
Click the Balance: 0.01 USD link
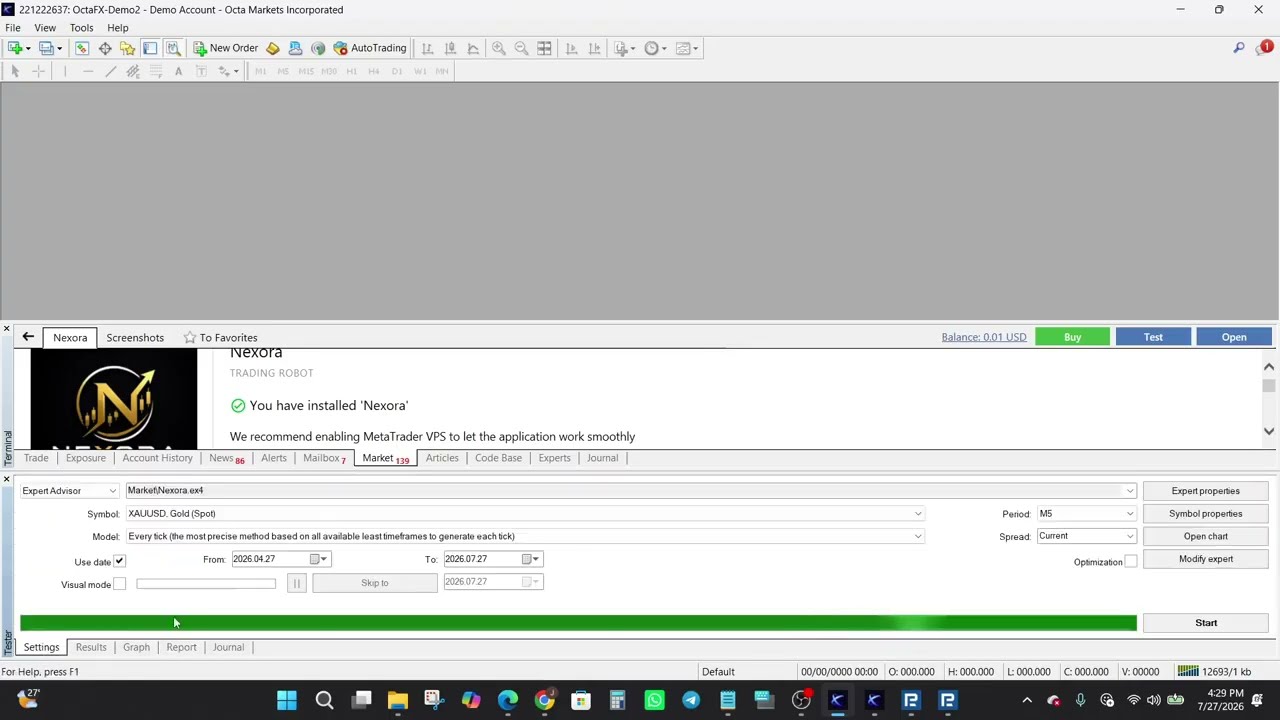tap(984, 337)
